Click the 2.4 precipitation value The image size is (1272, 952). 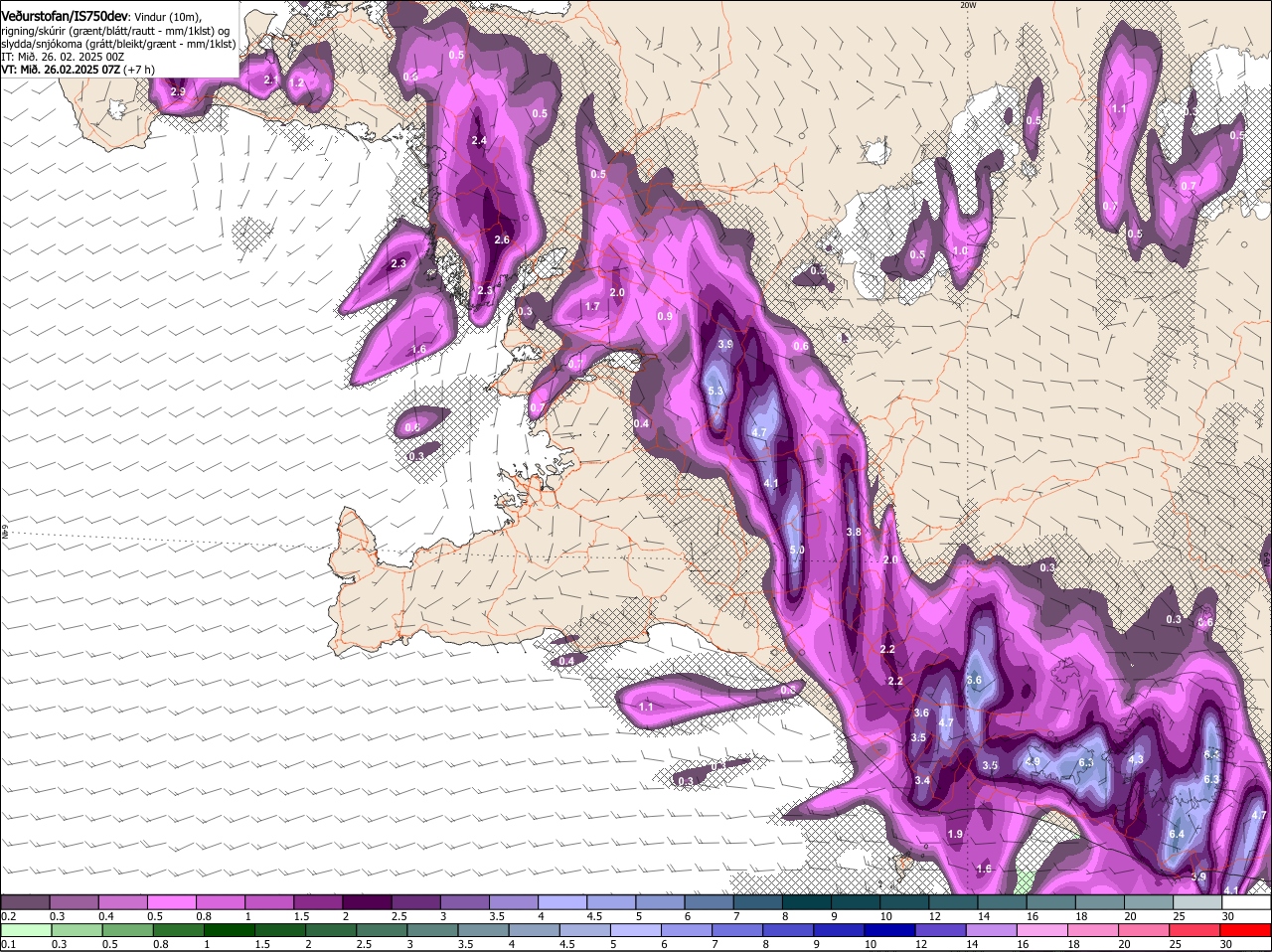(x=479, y=140)
